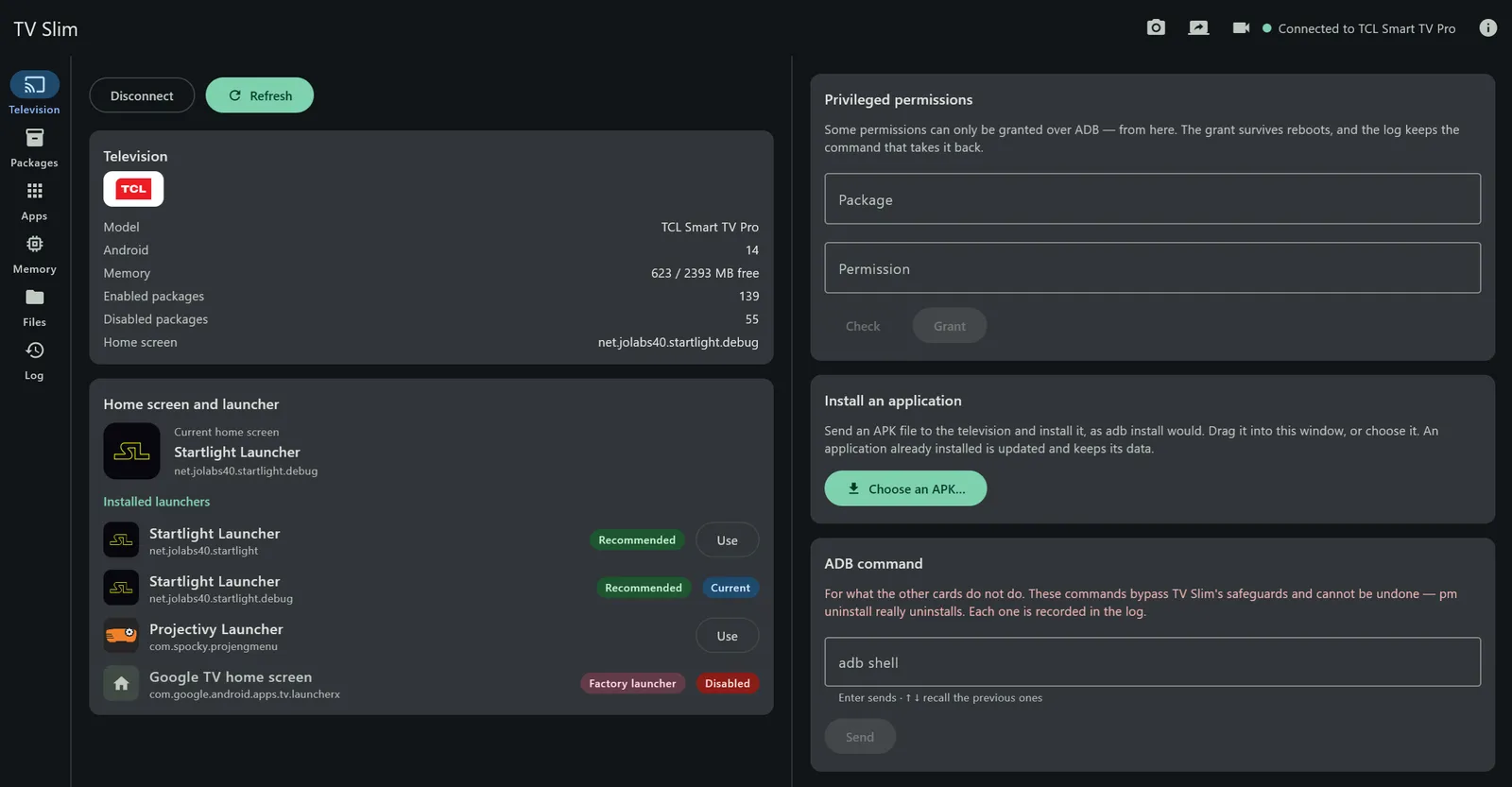
Task: Use Projectivy Launcher as home screen
Action: coord(727,636)
